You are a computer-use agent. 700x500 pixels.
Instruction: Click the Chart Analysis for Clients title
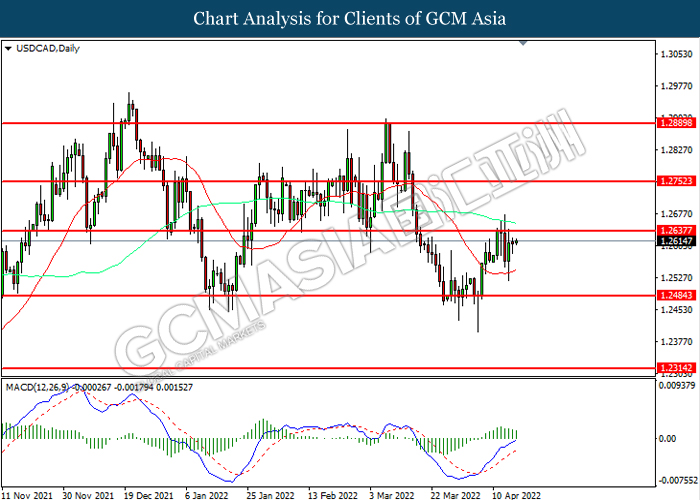point(350,18)
